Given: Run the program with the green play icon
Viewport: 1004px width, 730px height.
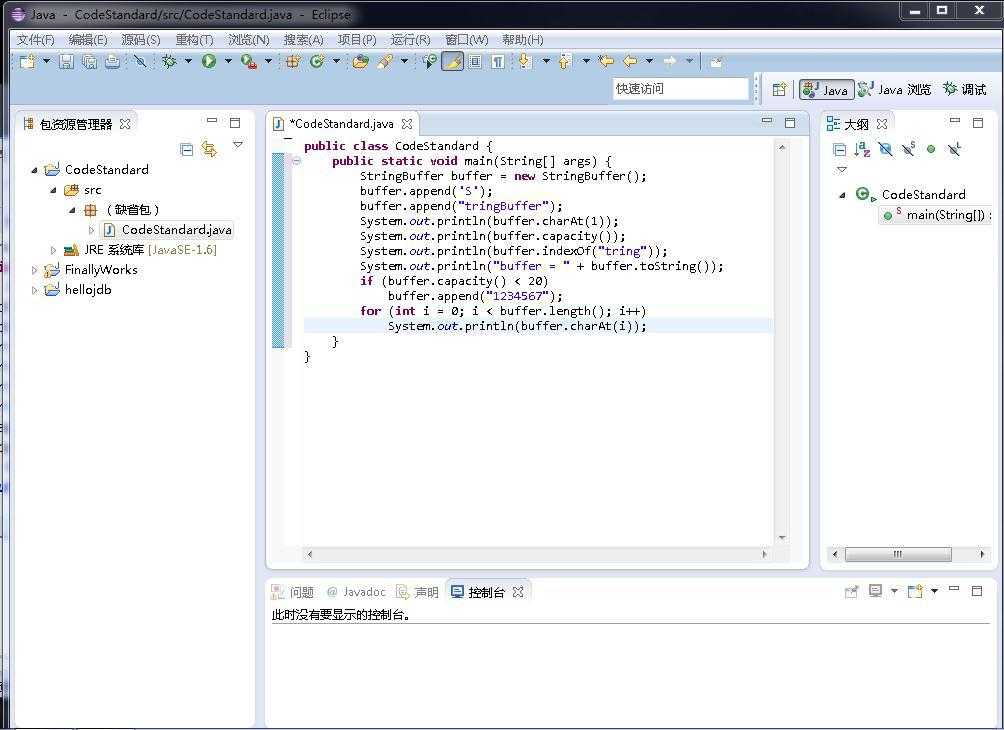Looking at the screenshot, I should [x=209, y=61].
